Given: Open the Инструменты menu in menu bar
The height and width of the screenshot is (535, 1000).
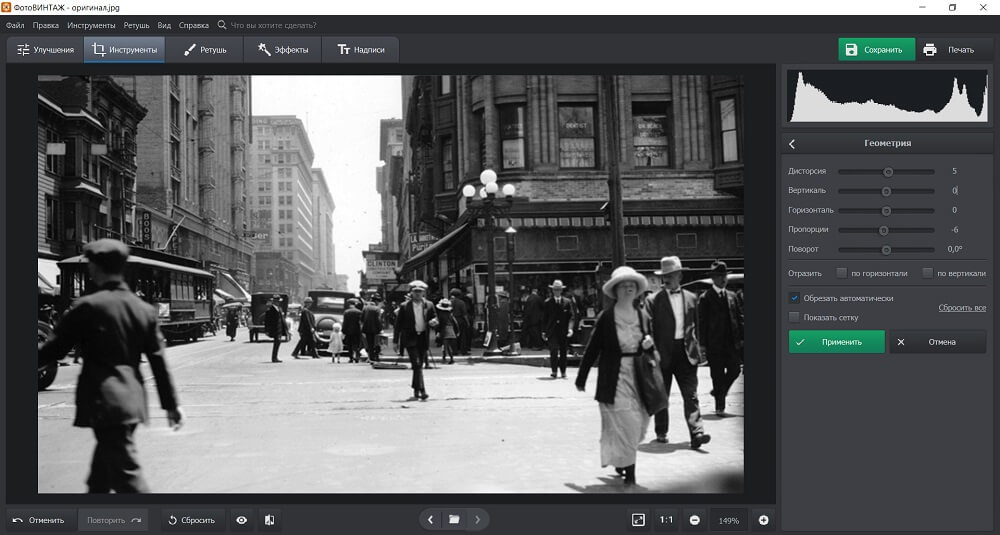Looking at the screenshot, I should click(x=91, y=26).
